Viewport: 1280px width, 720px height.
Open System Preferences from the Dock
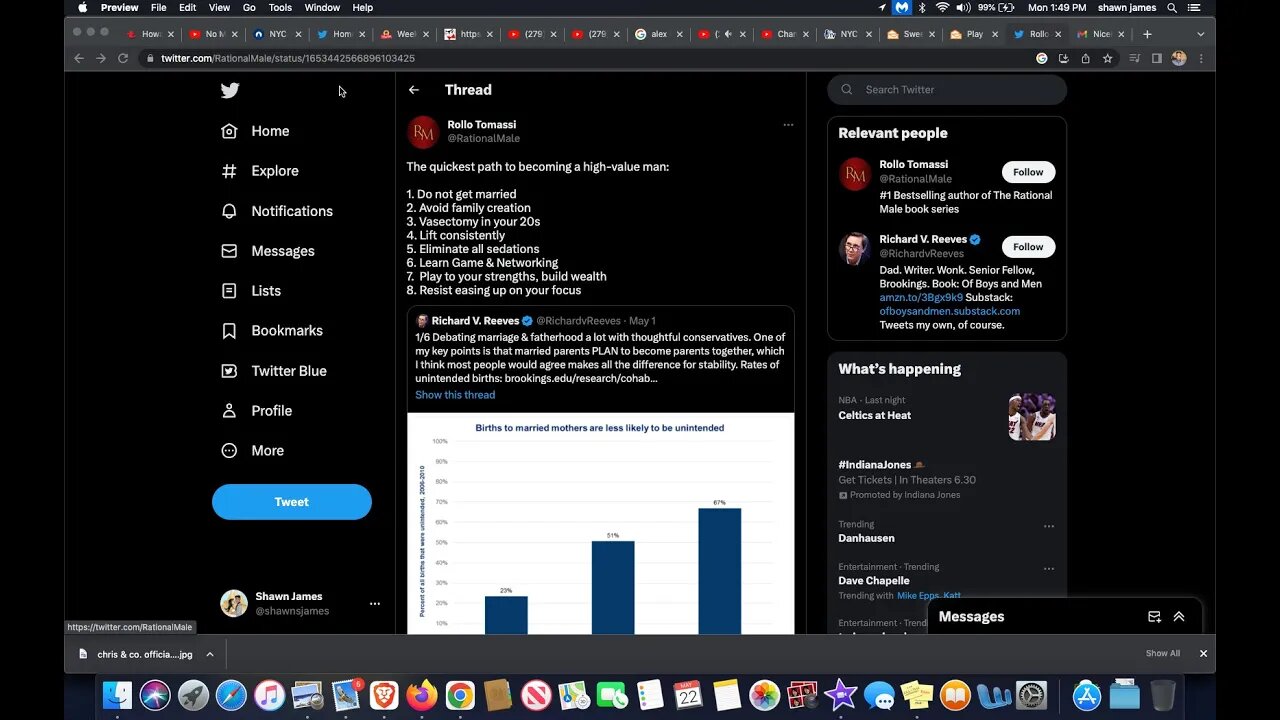(x=1031, y=695)
